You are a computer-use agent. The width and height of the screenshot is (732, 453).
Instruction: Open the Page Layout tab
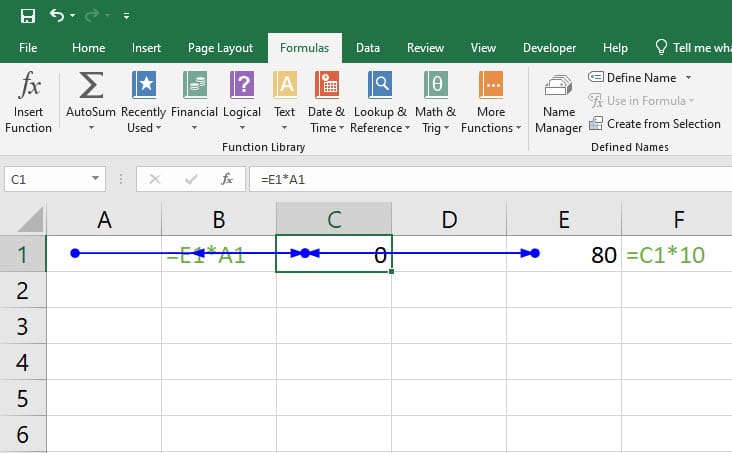[x=220, y=48]
